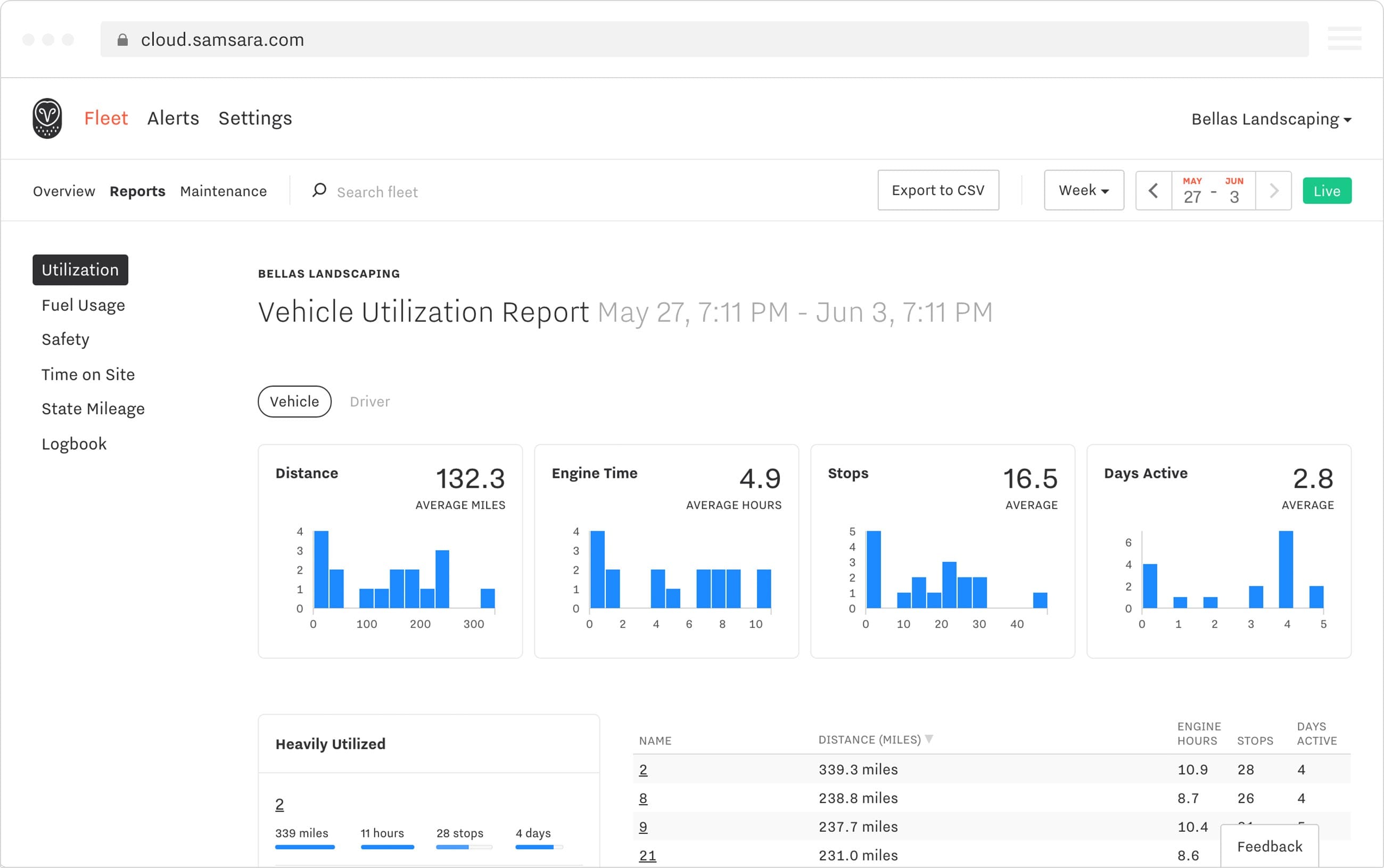Click the Days Active histogram chart
Viewport: 1384px width, 868px height.
click(1225, 578)
